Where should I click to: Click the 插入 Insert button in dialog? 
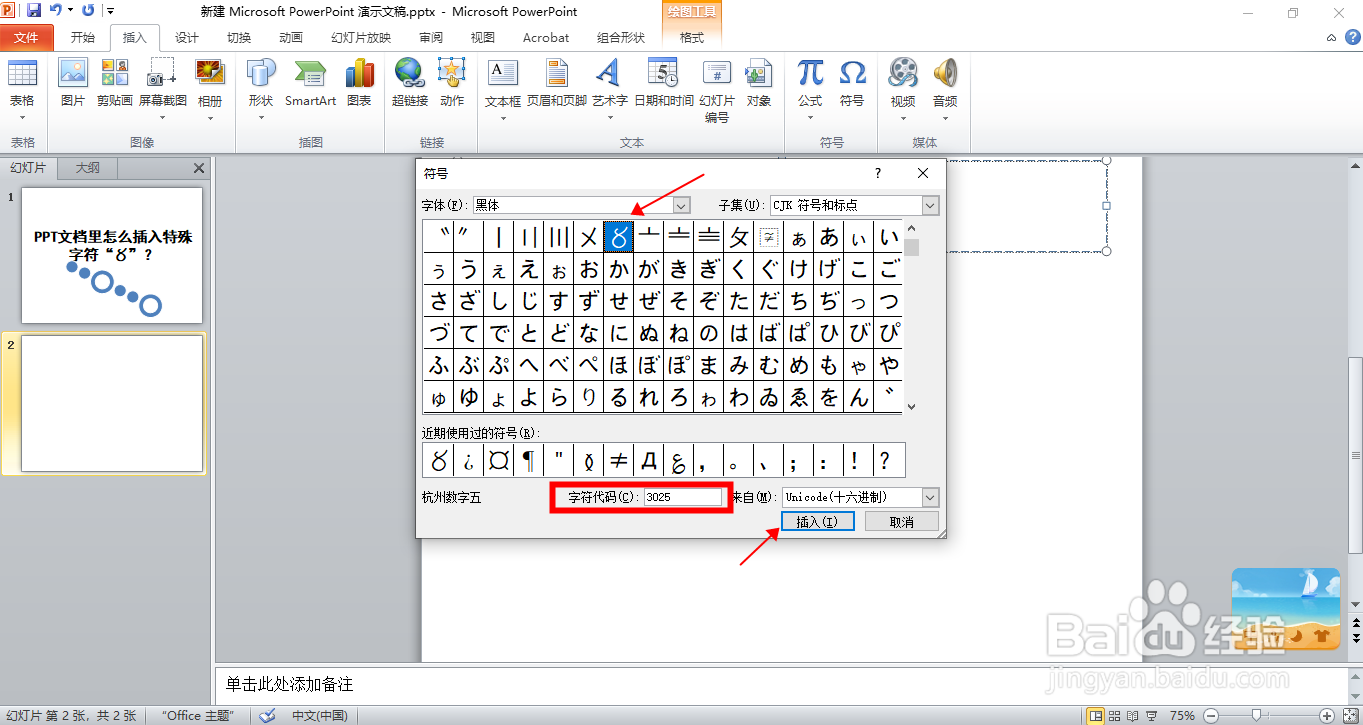(817, 522)
